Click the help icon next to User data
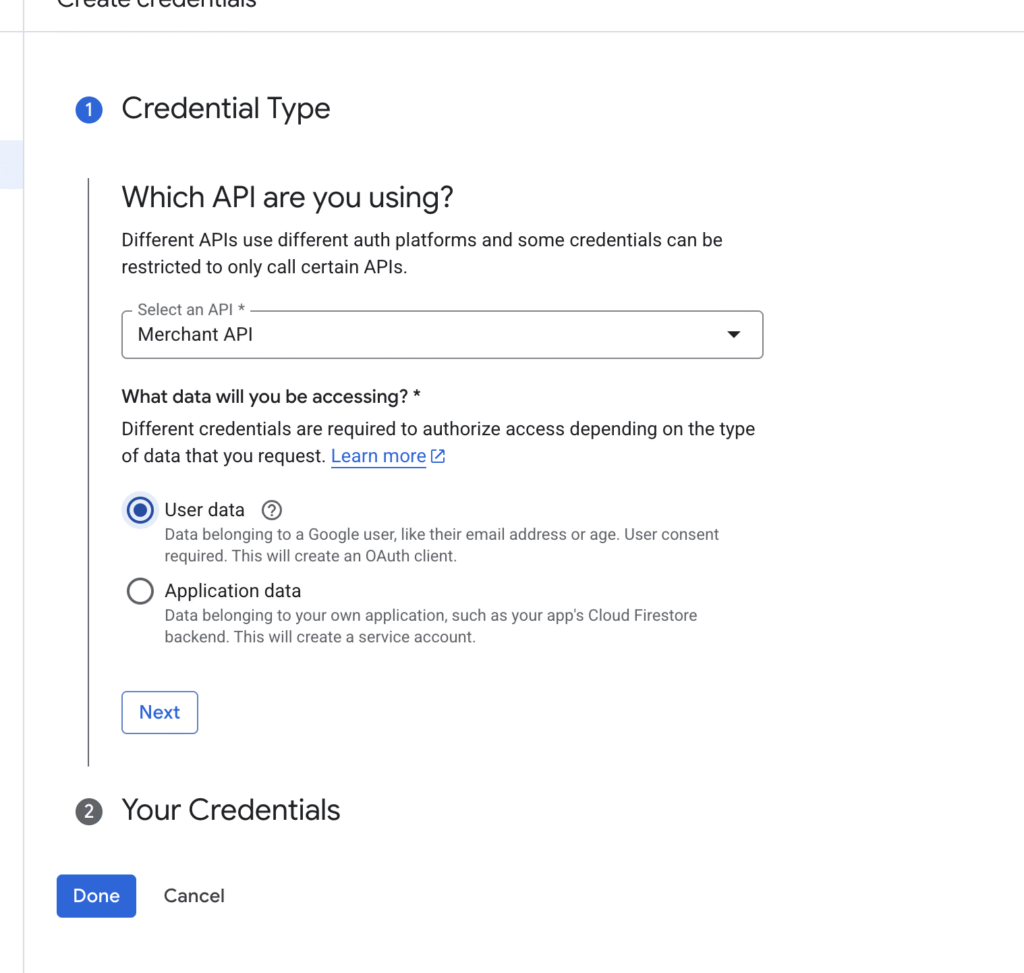The width and height of the screenshot is (1024, 973). tap(271, 510)
